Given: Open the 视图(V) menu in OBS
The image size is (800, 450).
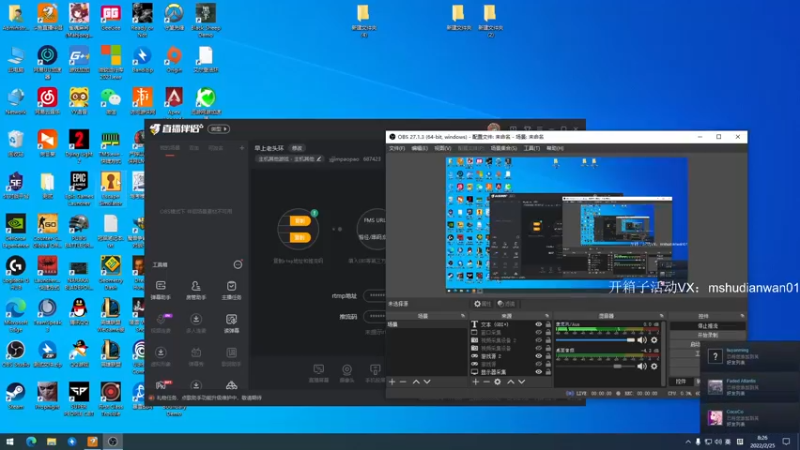Looking at the screenshot, I should tap(442, 148).
